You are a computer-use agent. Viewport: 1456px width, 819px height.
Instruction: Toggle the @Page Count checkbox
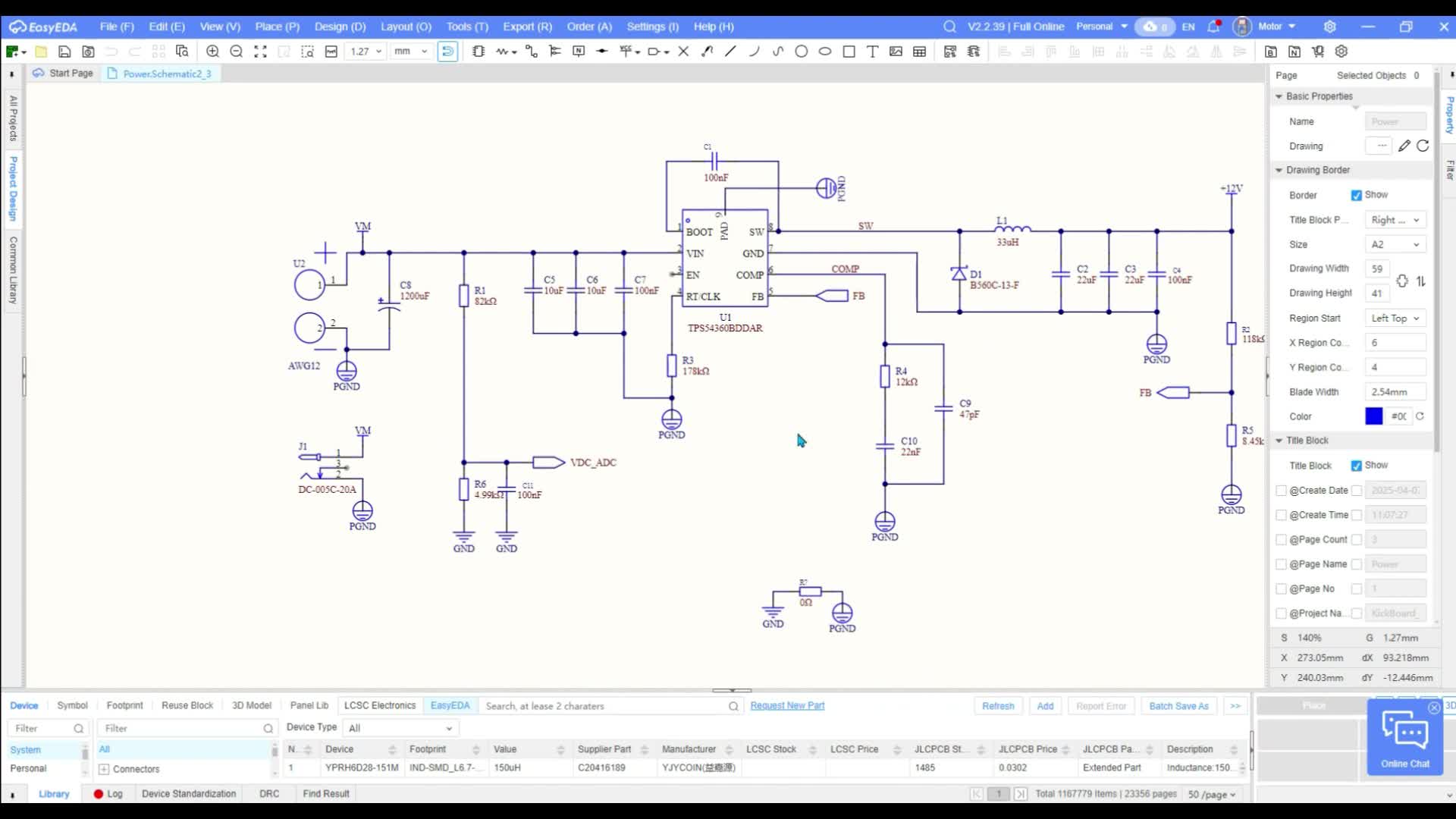coord(1282,540)
